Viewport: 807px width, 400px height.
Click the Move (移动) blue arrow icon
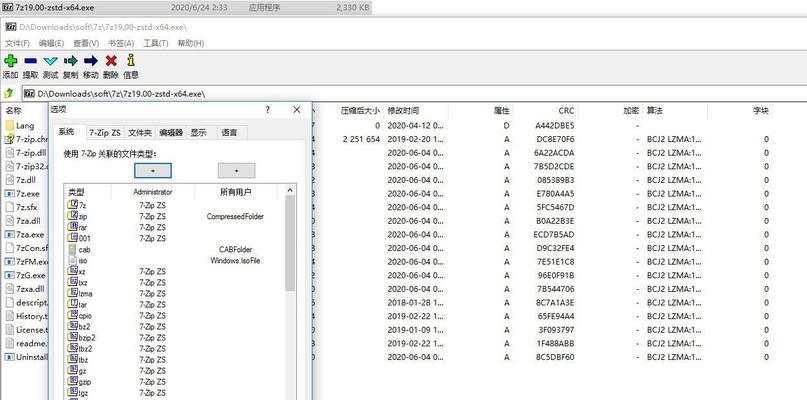pyautogui.click(x=91, y=61)
